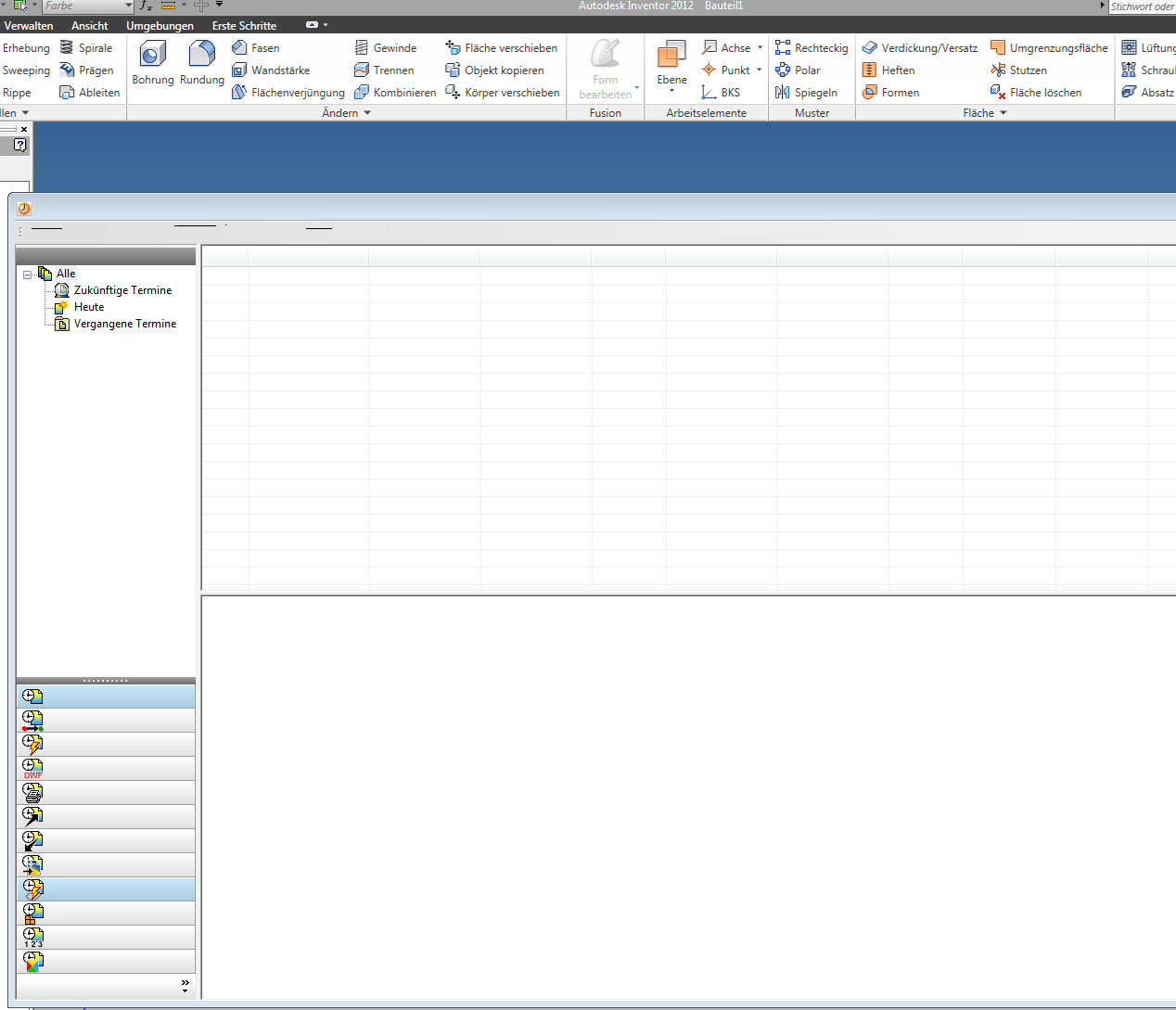Click the Stutzen trim surface tool
The image size is (1176, 1010).
pyautogui.click(x=1018, y=70)
